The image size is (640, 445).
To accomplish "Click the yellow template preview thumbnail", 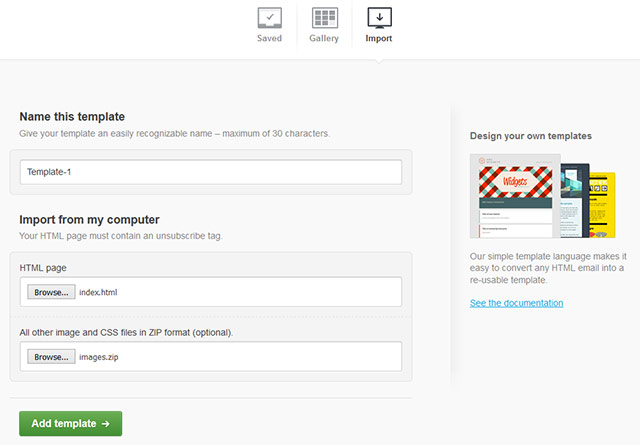I will click(x=603, y=202).
